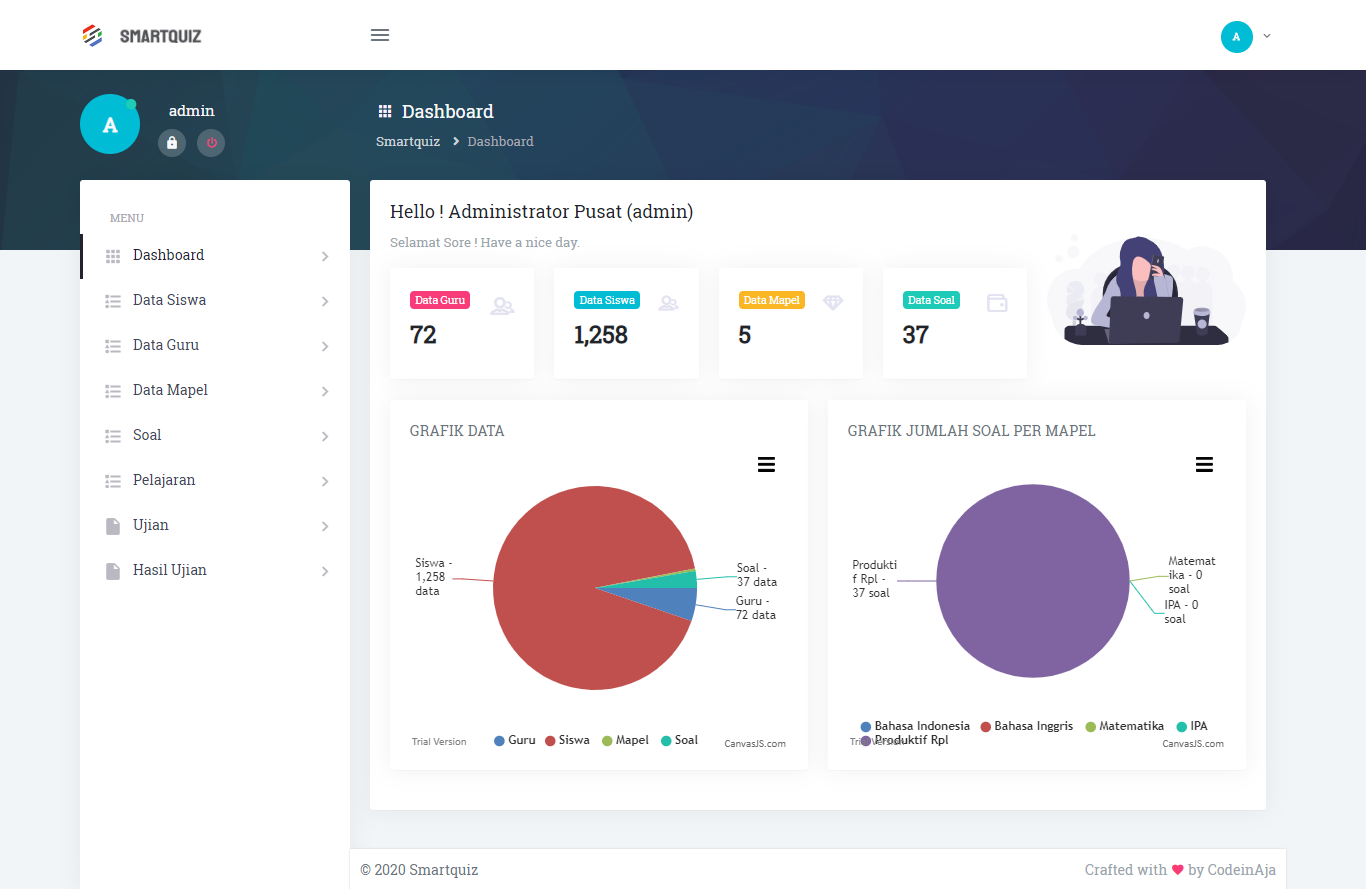Click the Smartquiz breadcrumb link
Screen dimensions: 1366x889
(408, 142)
